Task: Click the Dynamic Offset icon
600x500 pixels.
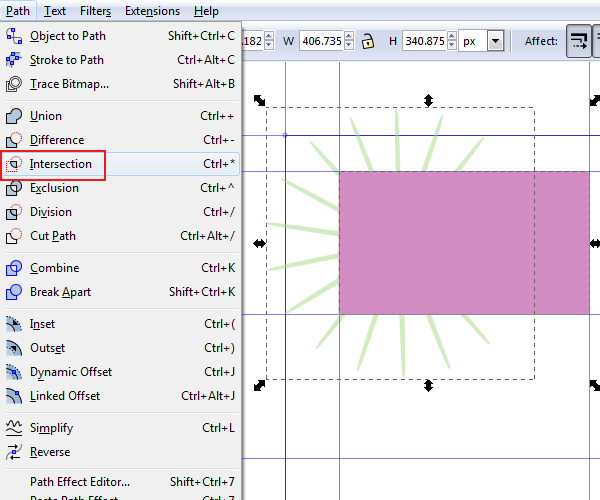Action: pyautogui.click(x=14, y=372)
